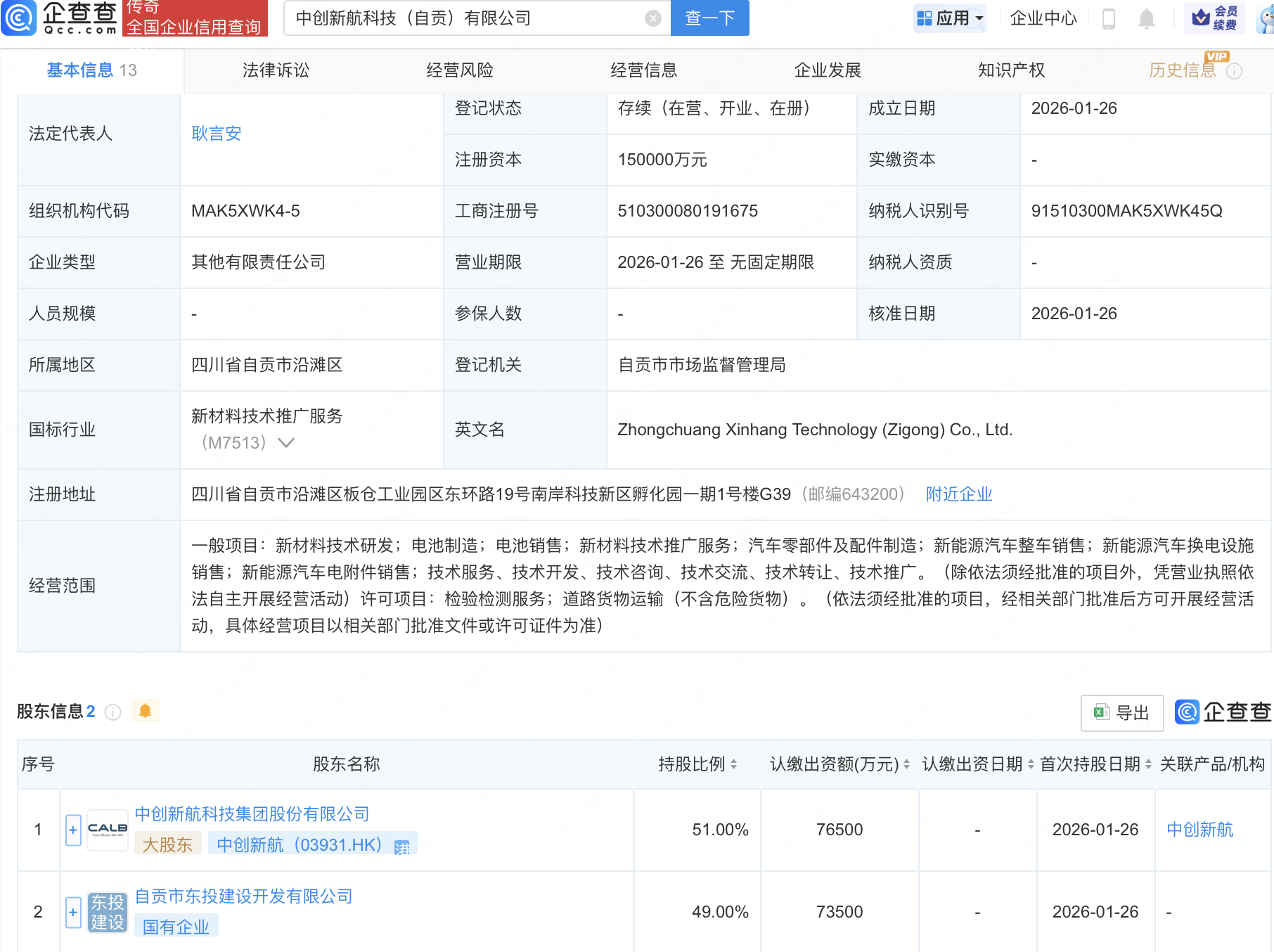
Task: Open legal representative 耿言安 link
Action: (217, 134)
